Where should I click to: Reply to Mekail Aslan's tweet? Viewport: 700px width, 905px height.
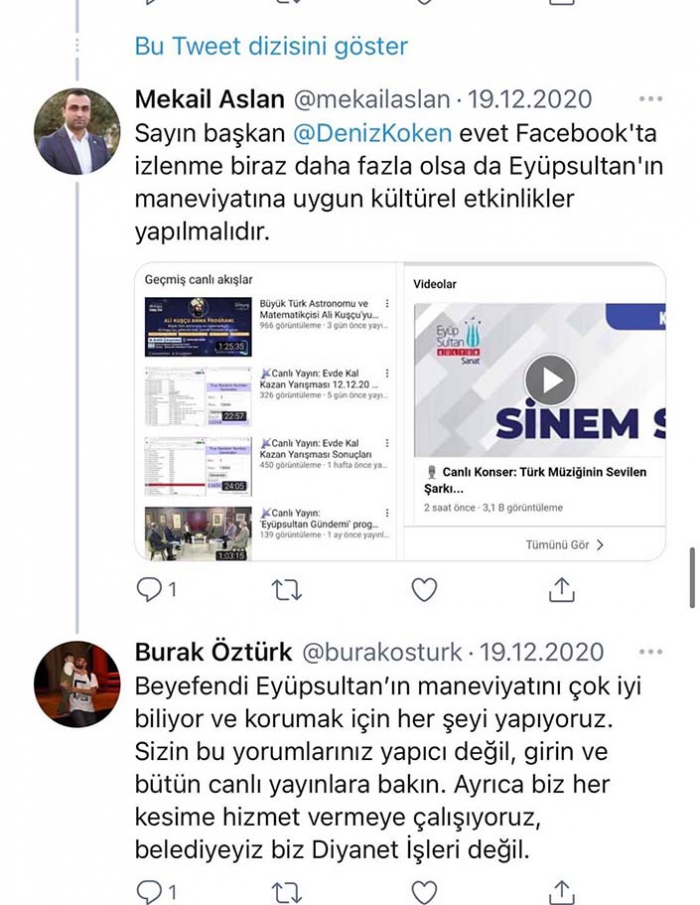tap(150, 589)
